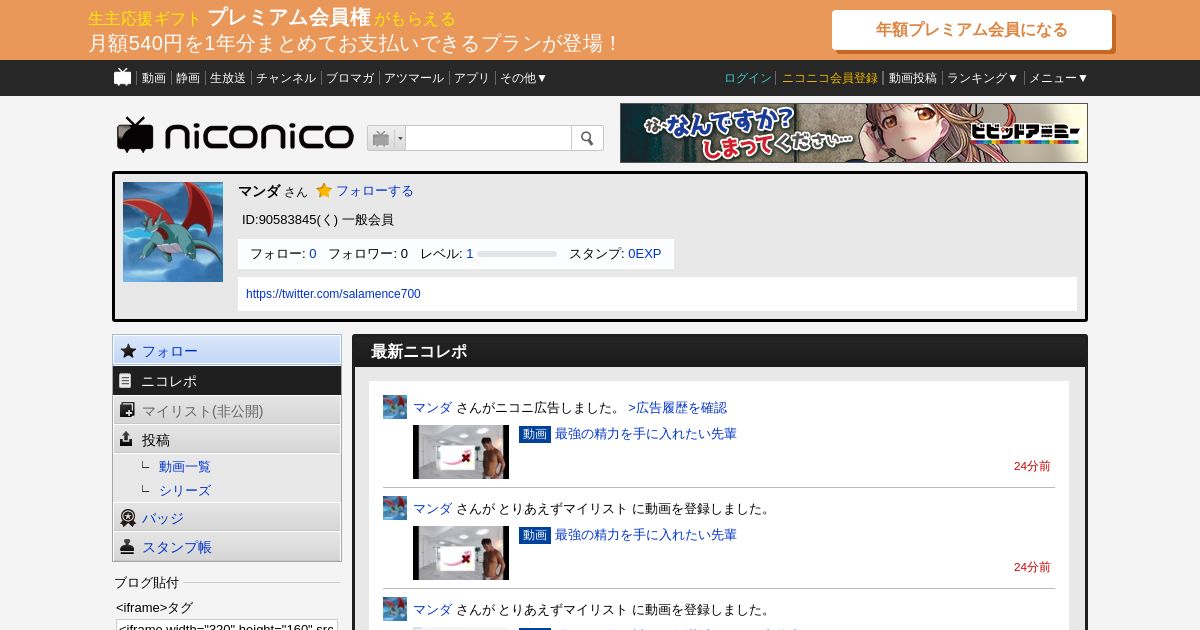Open the niconico logo homepage link
This screenshot has width=1200, height=630.
235,136
